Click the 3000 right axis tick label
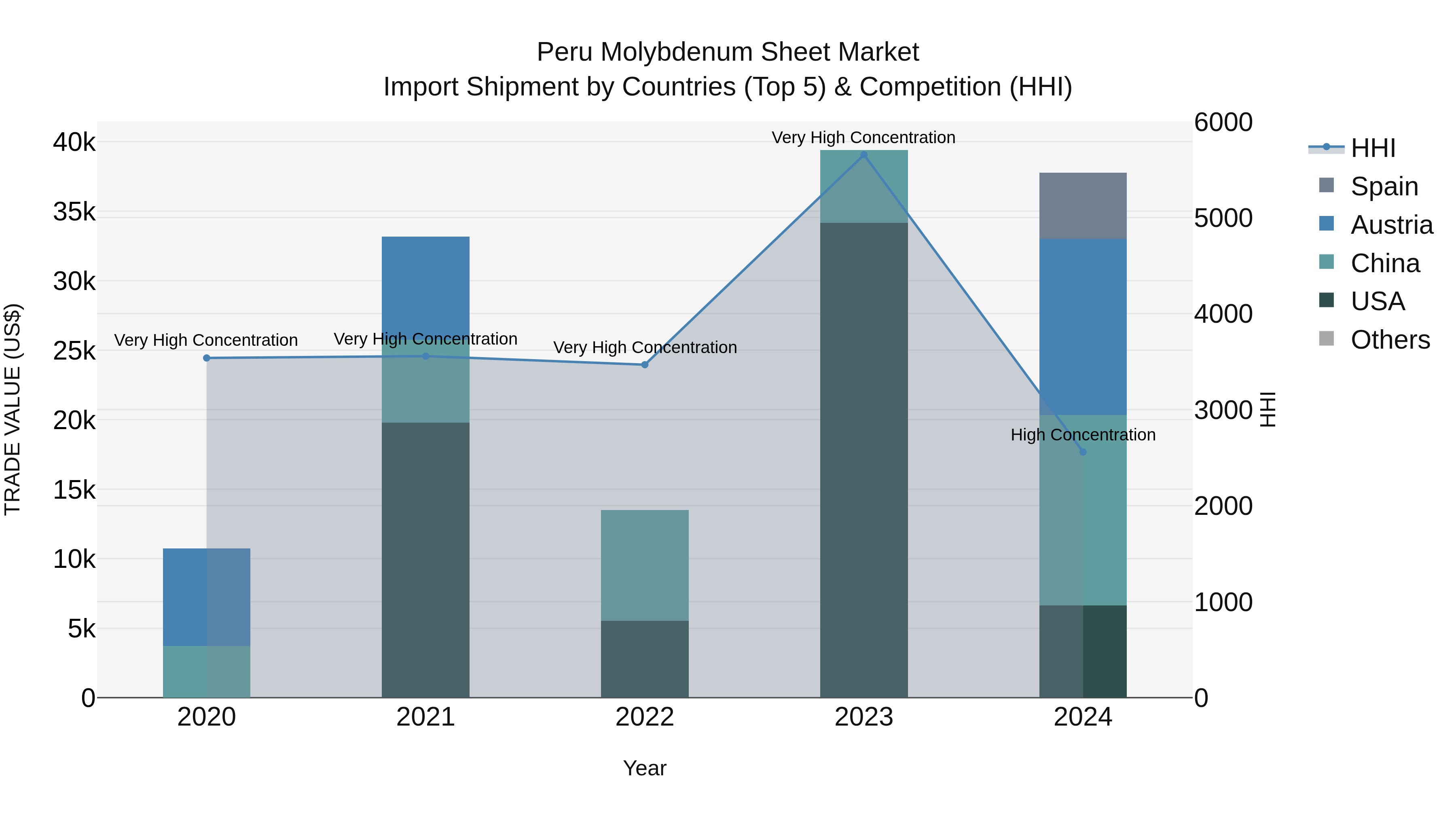This screenshot has width=1456, height=819. click(x=1223, y=410)
